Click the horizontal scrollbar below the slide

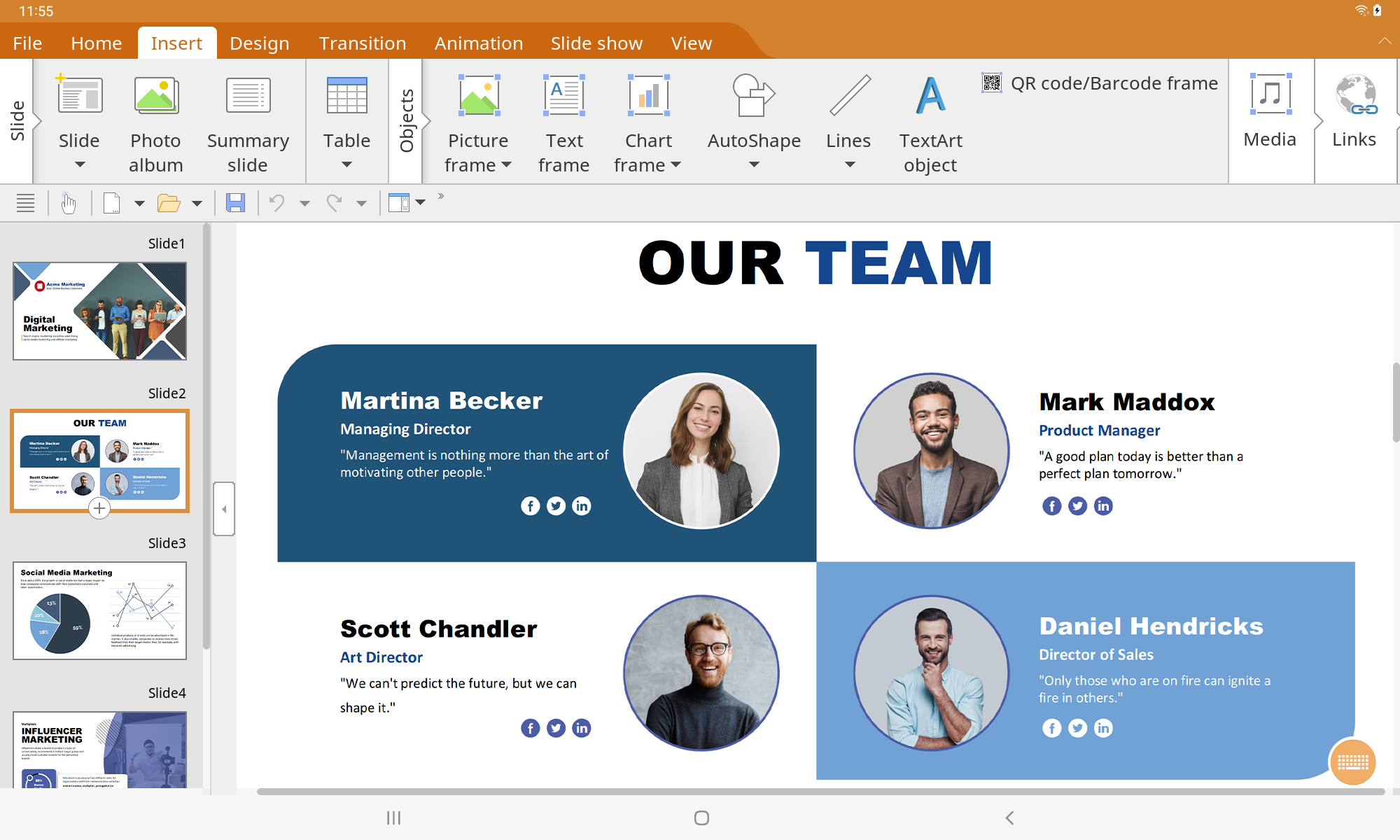pos(820,792)
